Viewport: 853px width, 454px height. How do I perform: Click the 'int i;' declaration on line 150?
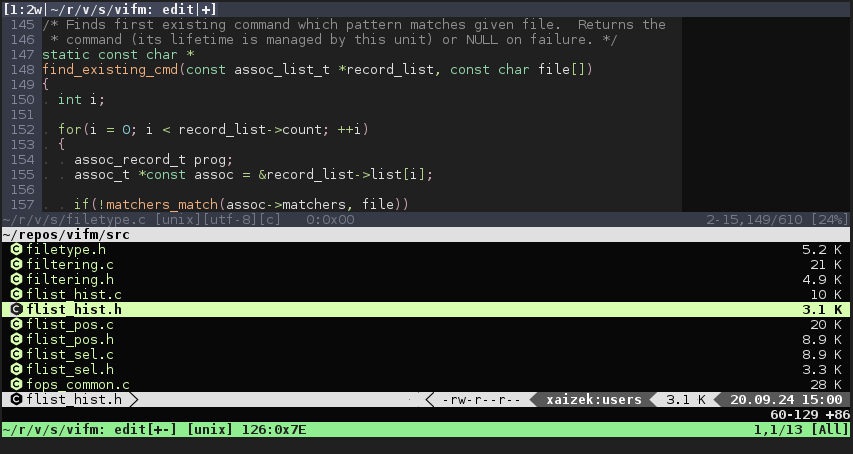[x=82, y=99]
